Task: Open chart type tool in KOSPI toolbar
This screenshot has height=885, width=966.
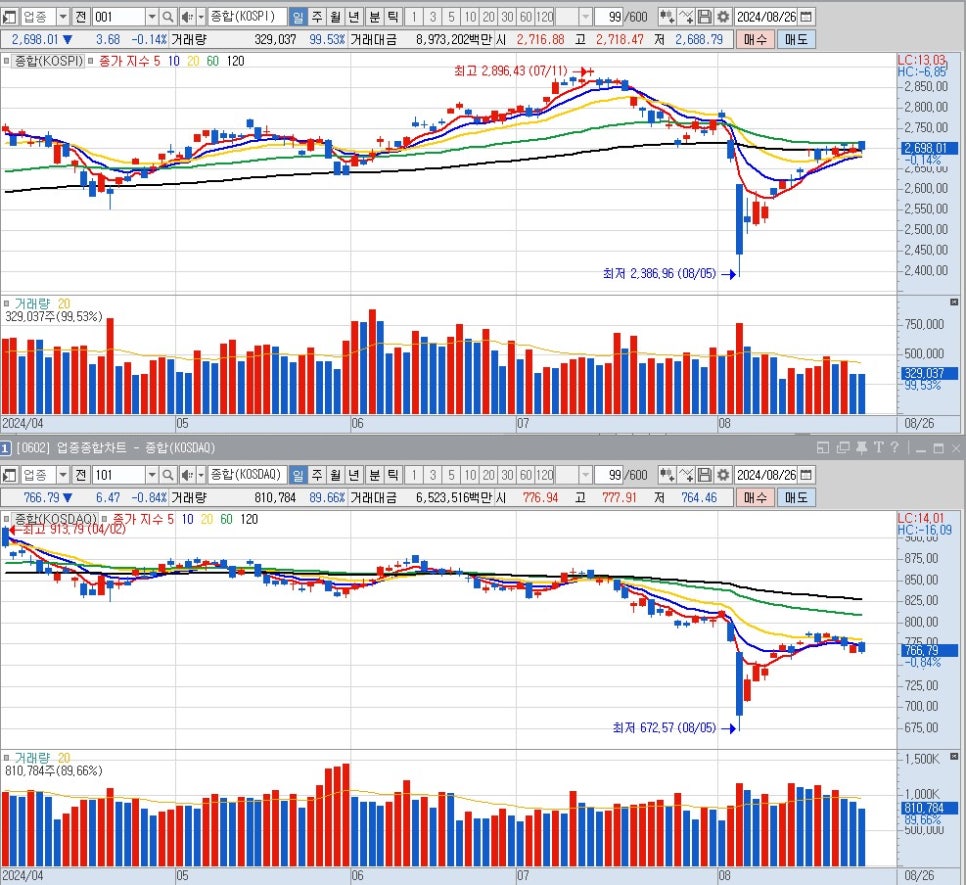Action: click(666, 17)
